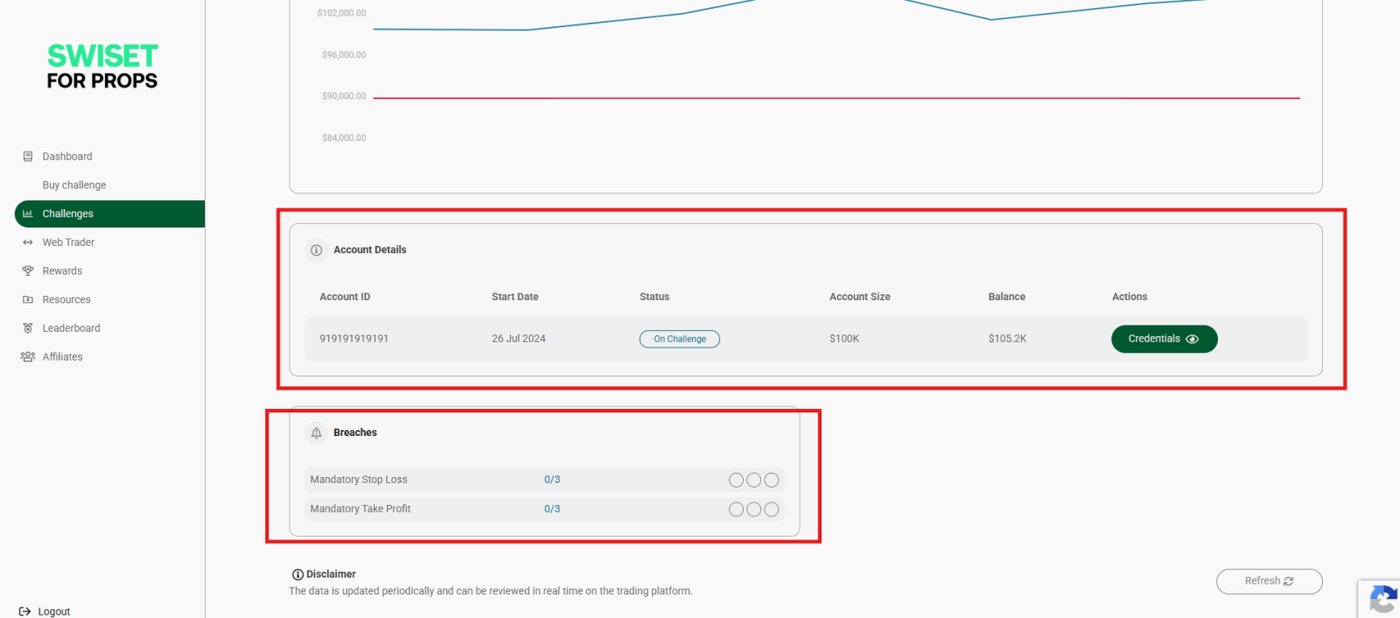Open Buy challenge in sidebar
The width and height of the screenshot is (1400, 618).
[x=74, y=185]
